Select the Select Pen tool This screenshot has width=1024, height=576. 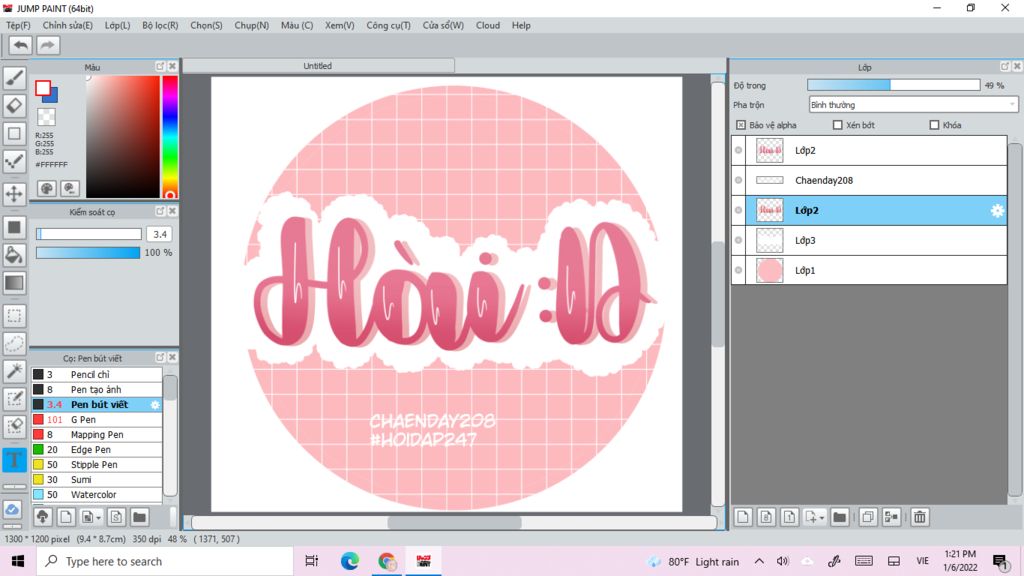(14, 399)
